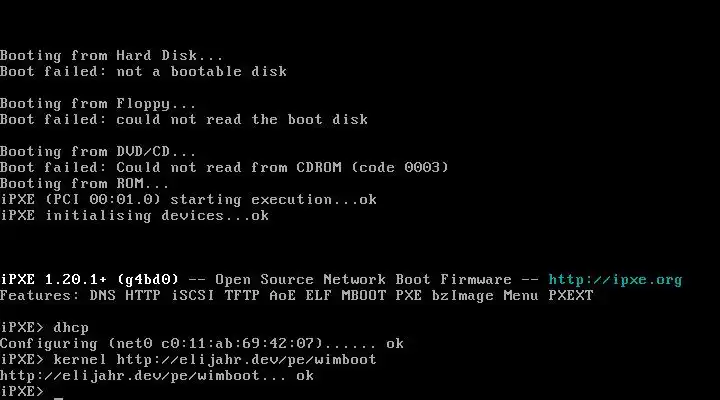This screenshot has width=720, height=400.
Task: Click the CDROM error code 0003 text
Action: coord(399,168)
